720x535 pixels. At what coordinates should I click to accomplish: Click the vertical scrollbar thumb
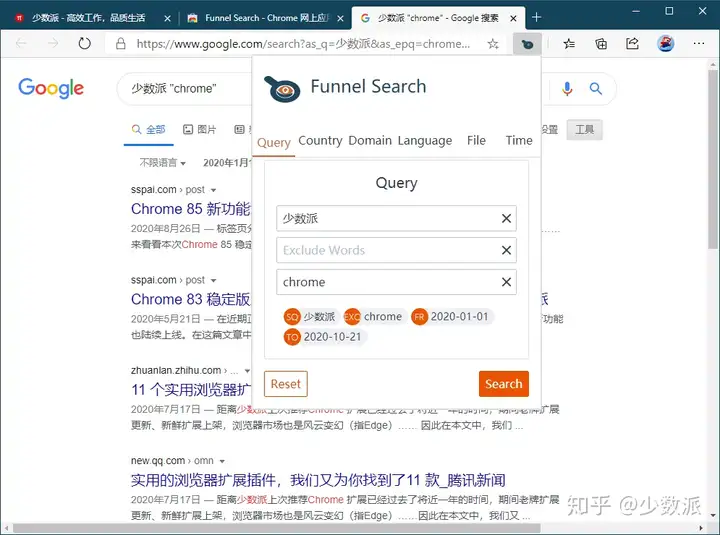pyautogui.click(x=712, y=158)
